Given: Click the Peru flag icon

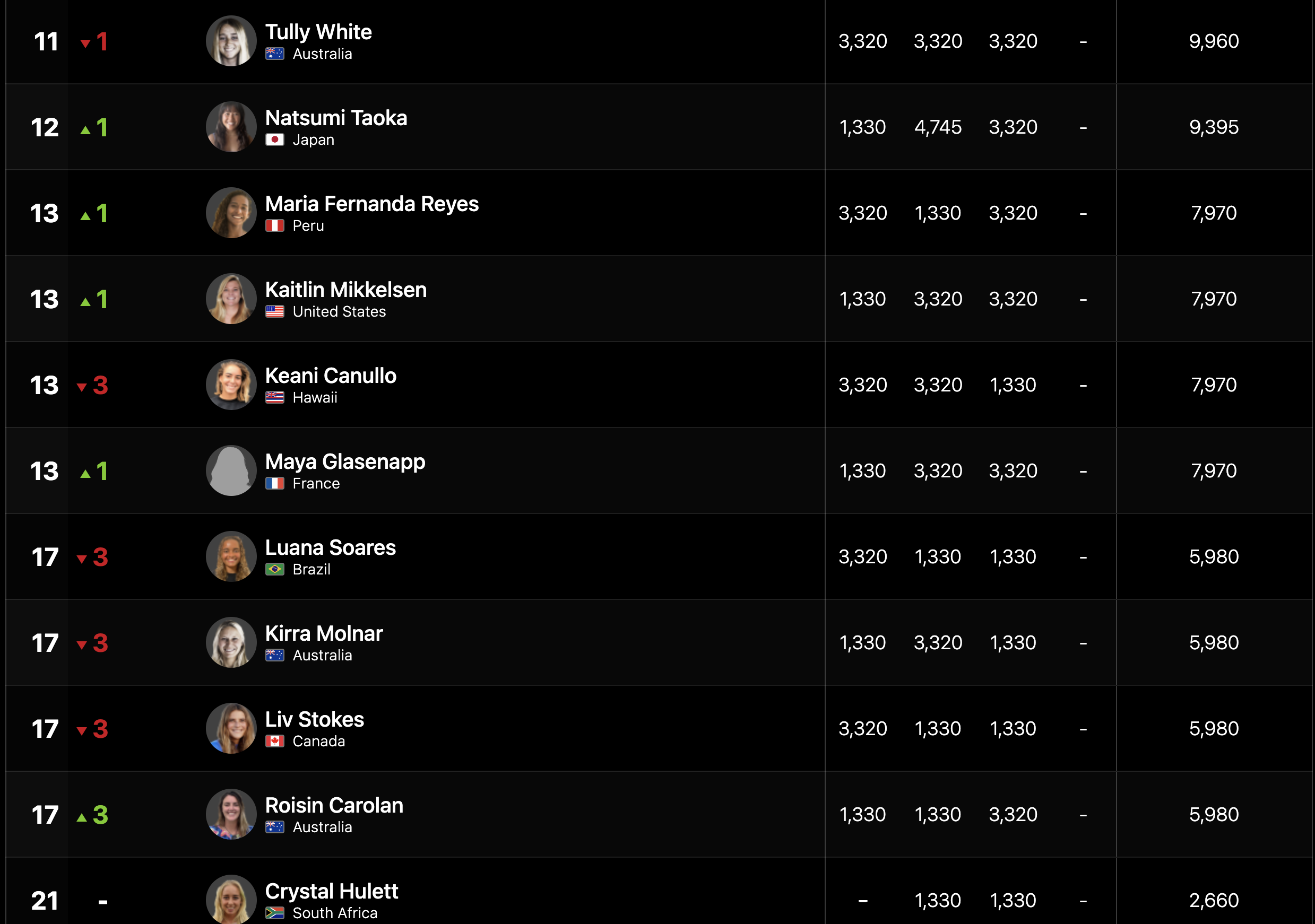Looking at the screenshot, I should (274, 225).
